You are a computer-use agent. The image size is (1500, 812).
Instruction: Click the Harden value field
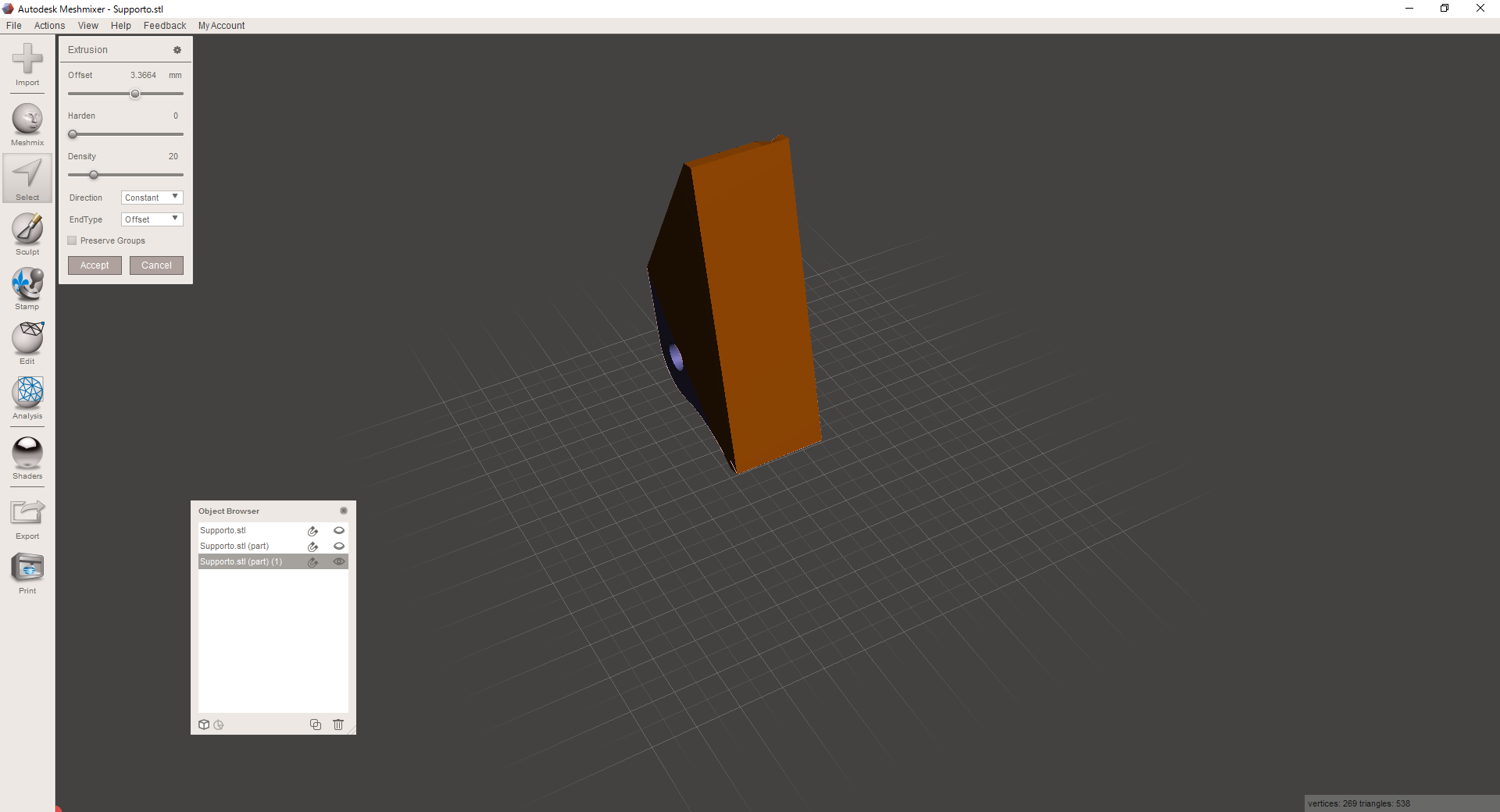click(175, 116)
